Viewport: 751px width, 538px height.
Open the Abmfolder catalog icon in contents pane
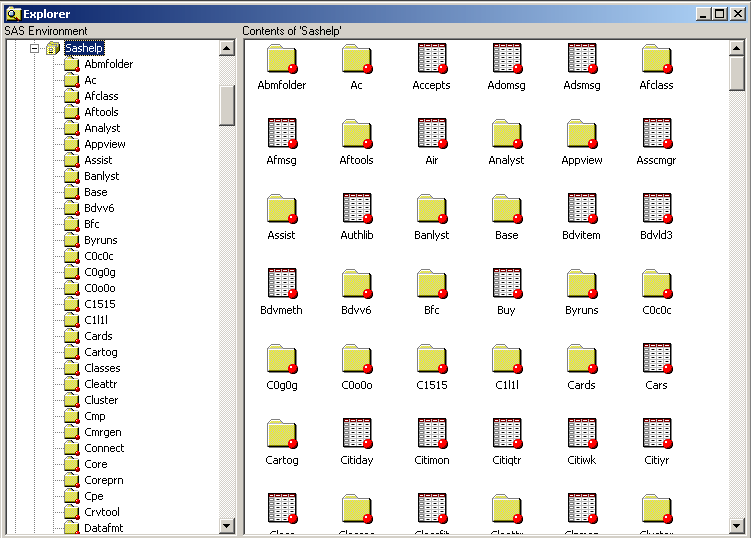coord(282,58)
